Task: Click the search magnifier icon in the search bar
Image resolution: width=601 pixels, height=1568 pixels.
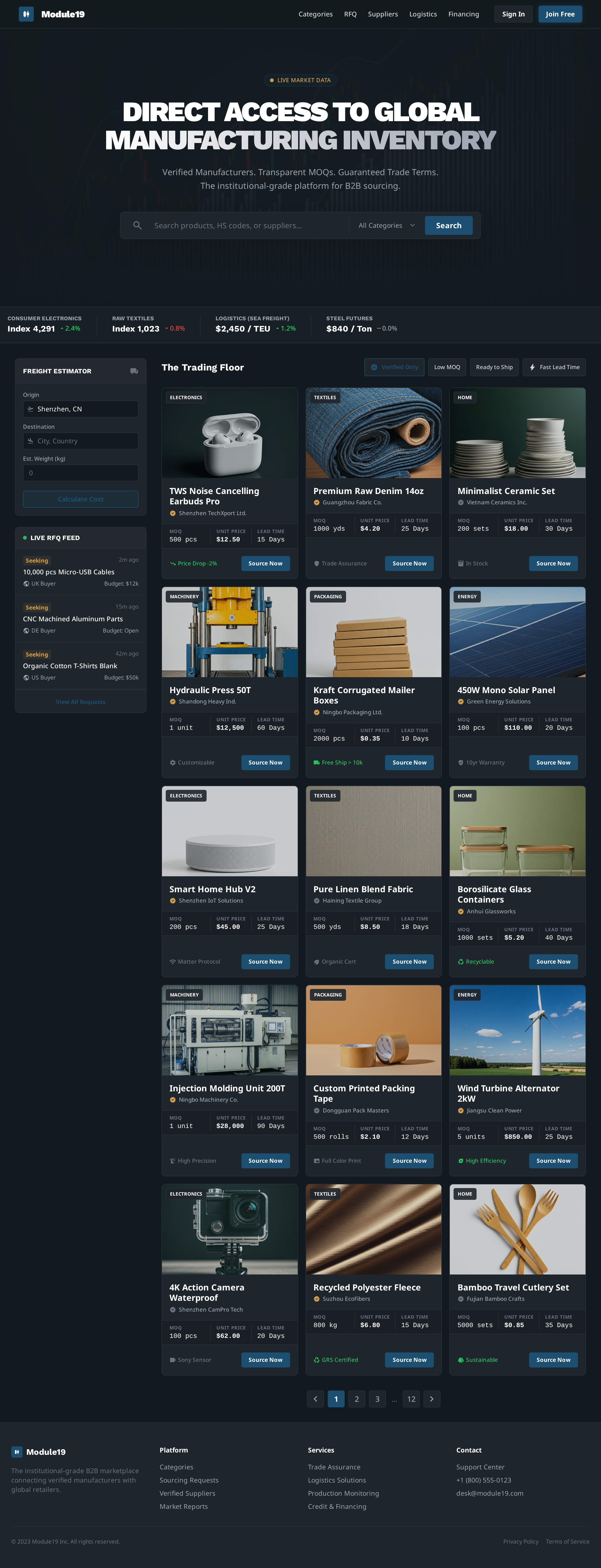Action: tap(138, 225)
